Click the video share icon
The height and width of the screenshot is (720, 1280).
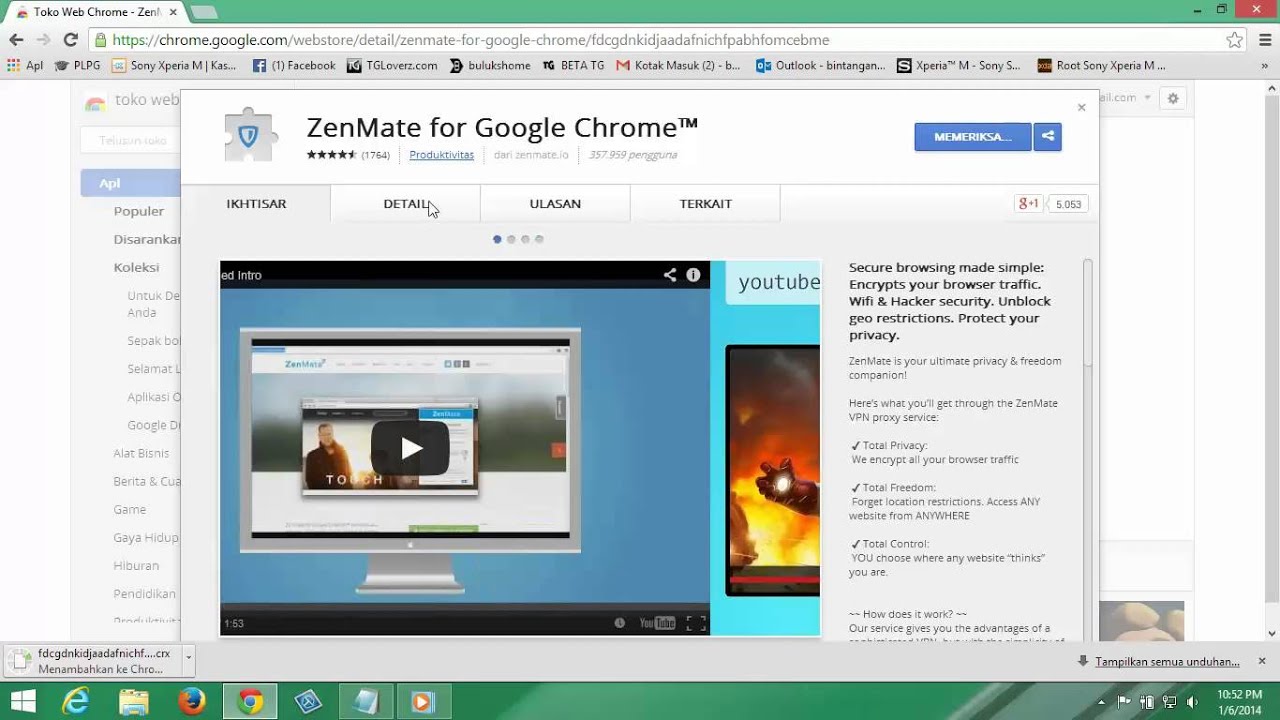pyautogui.click(x=669, y=275)
